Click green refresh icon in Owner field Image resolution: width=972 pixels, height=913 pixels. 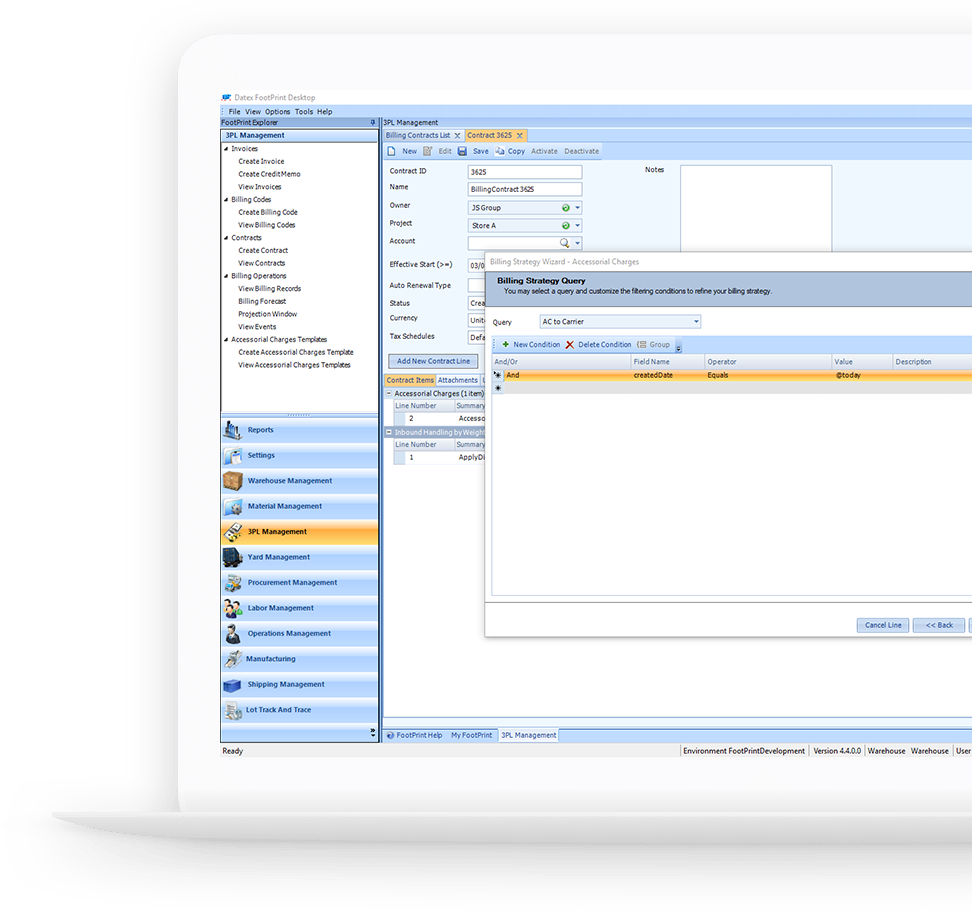click(565, 208)
